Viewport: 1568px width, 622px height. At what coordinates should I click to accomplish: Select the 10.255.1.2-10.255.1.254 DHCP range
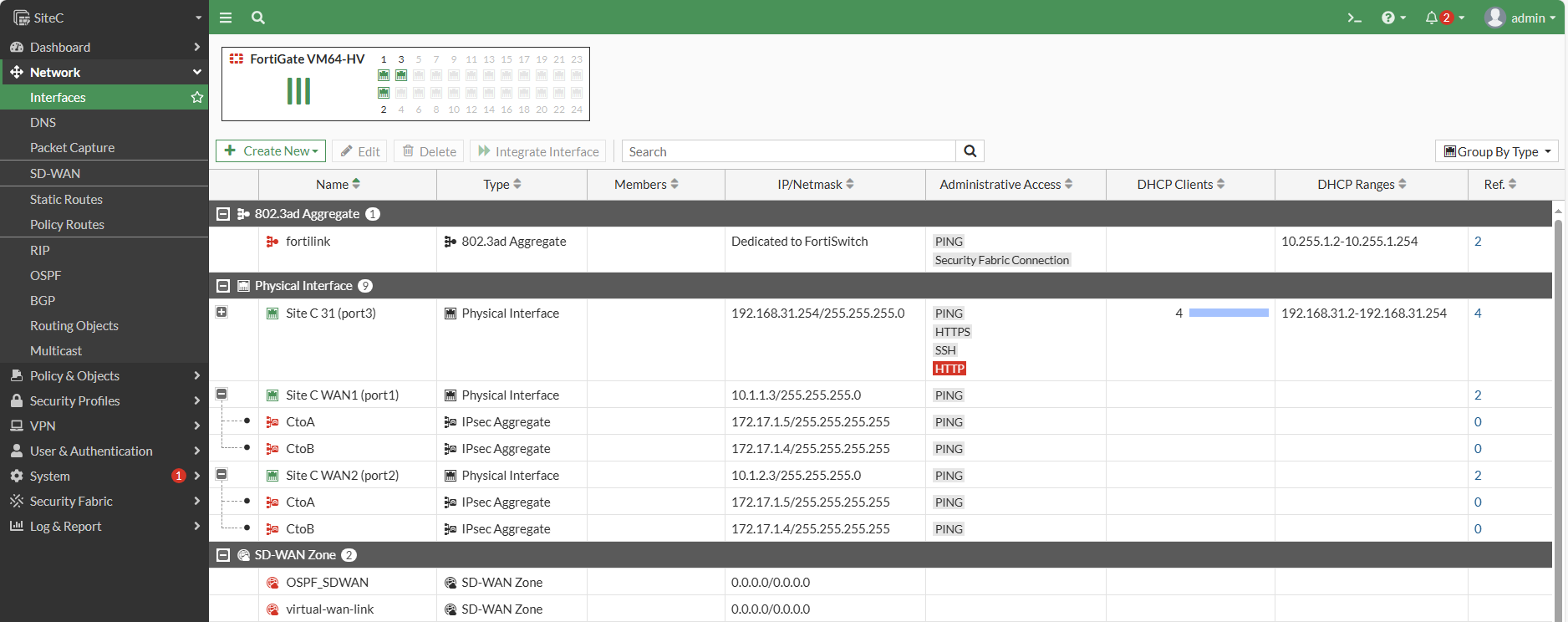[1349, 242]
